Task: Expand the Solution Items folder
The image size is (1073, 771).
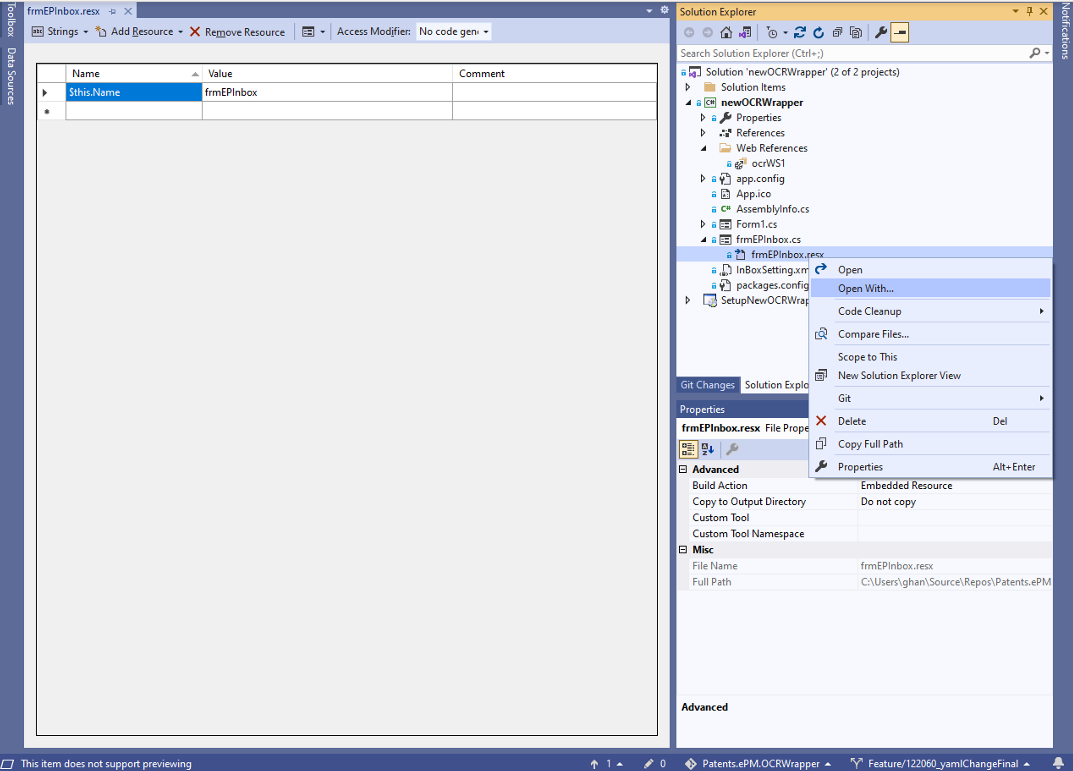Action: (688, 87)
